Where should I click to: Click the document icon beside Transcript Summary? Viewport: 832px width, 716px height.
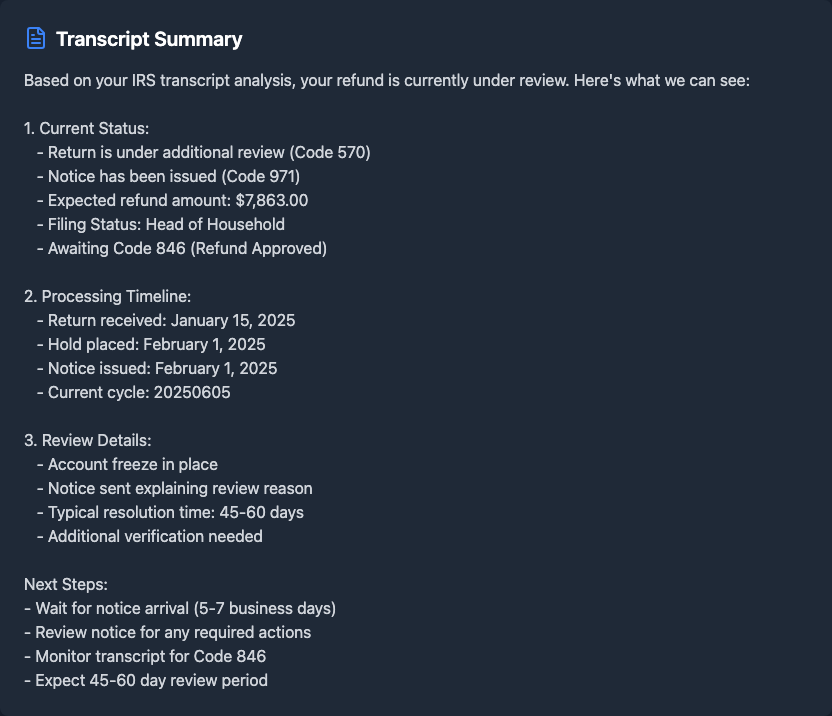pyautogui.click(x=36, y=39)
